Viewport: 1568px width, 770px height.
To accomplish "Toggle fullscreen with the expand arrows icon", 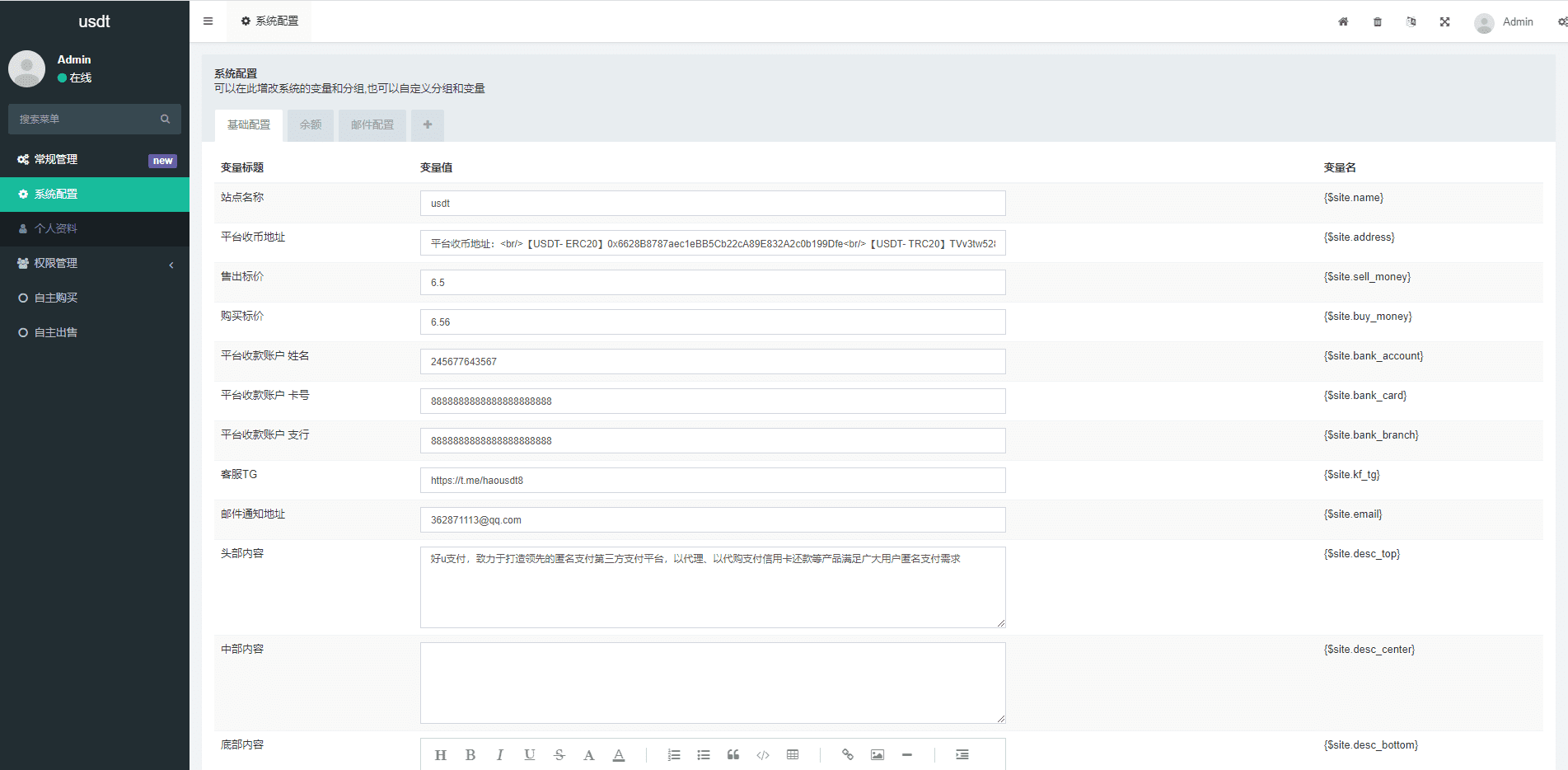I will (x=1444, y=22).
